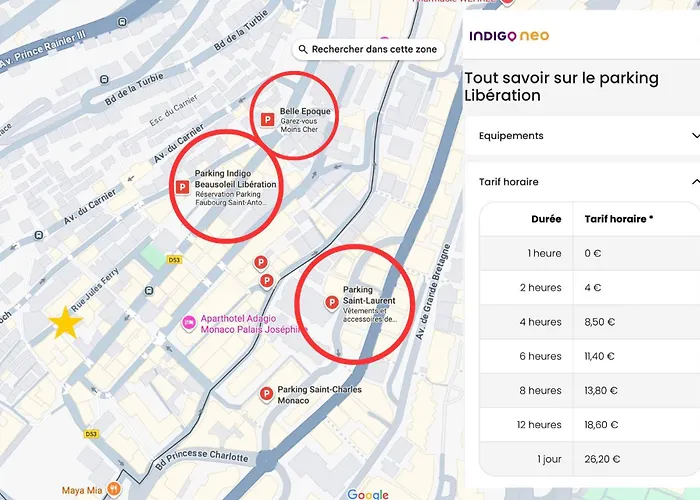Image resolution: width=700 pixels, height=500 pixels.
Task: Open the Parking Saint-Charles Monaco label
Action: [319, 395]
